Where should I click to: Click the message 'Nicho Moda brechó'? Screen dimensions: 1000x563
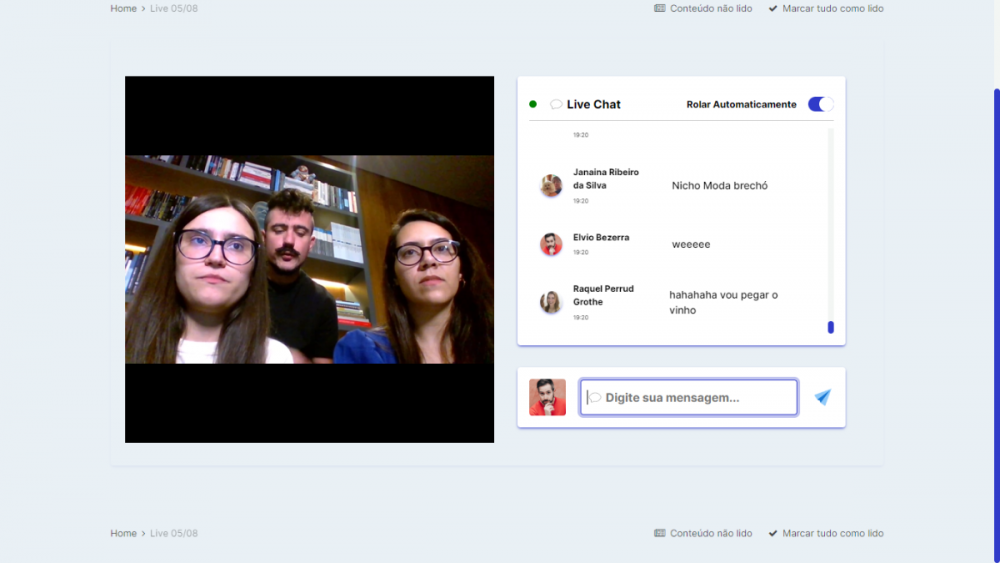719,185
